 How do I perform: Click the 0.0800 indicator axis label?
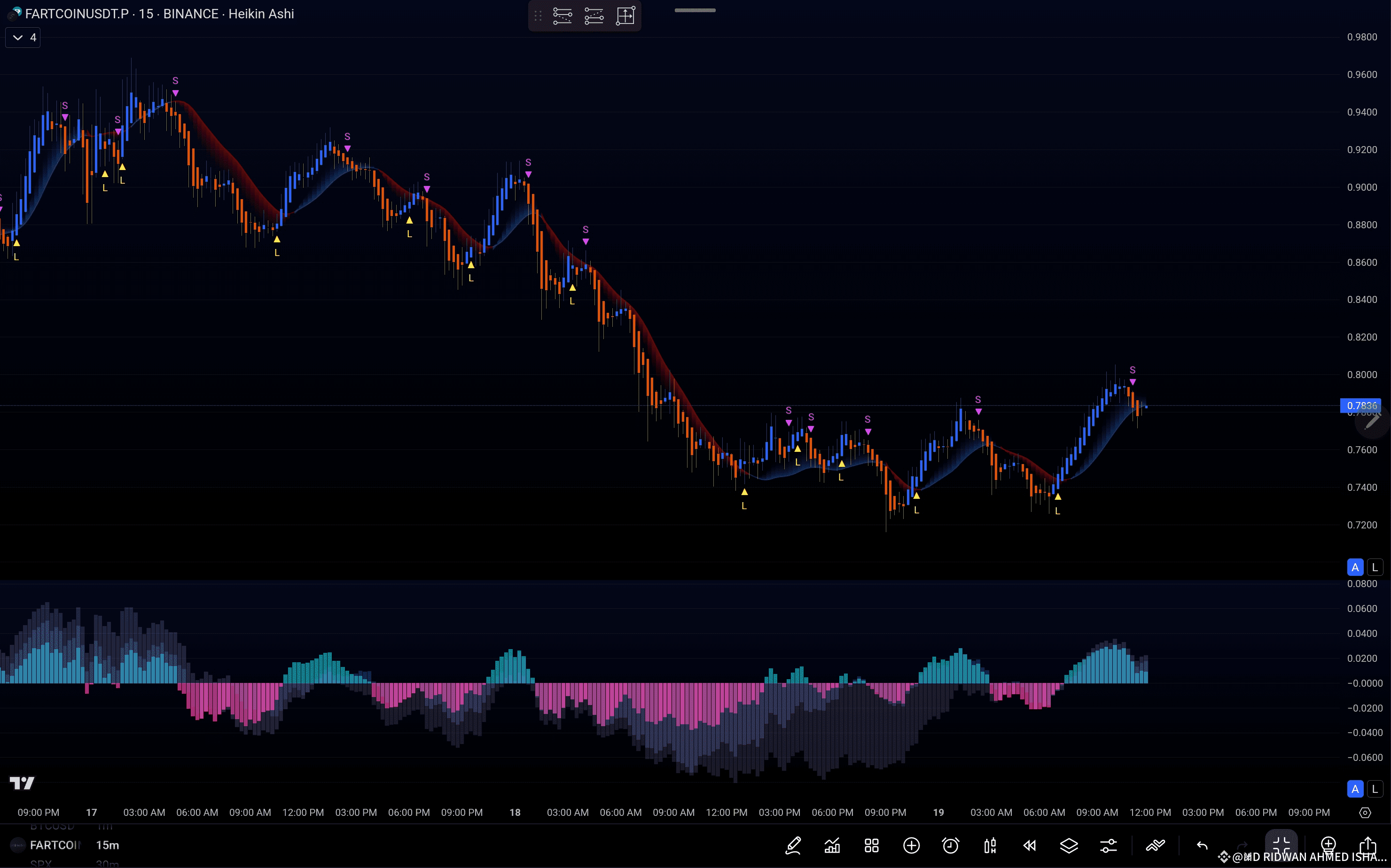click(x=1362, y=584)
